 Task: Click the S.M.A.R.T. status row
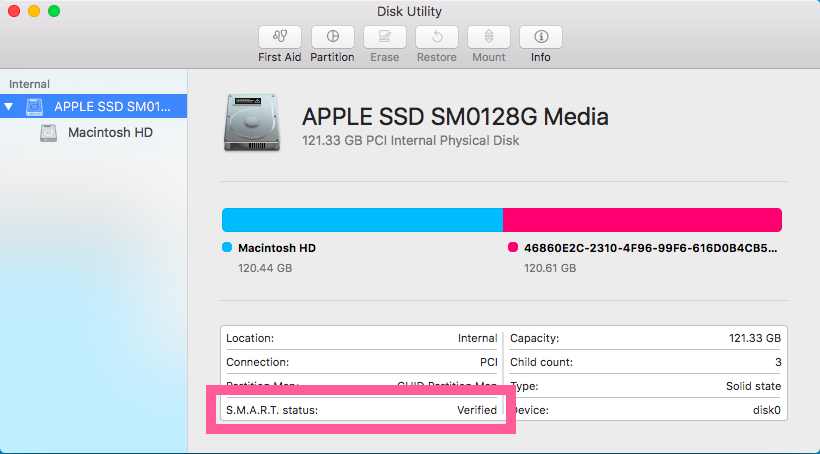pyautogui.click(x=361, y=410)
